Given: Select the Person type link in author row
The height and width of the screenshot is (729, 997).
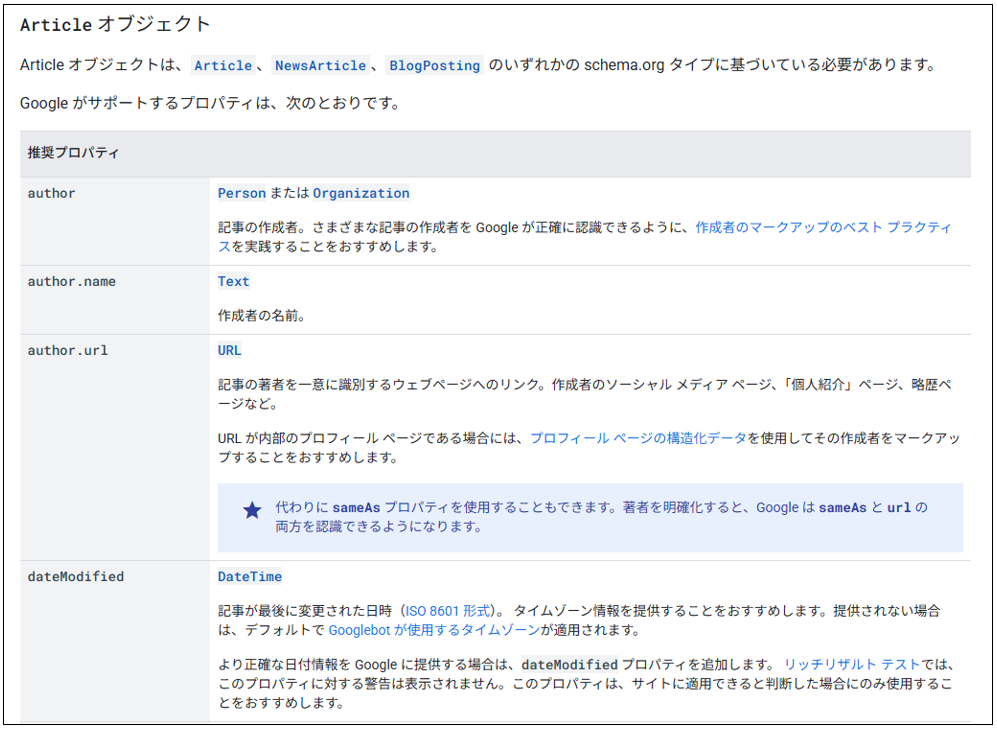Looking at the screenshot, I should click(x=242, y=193).
